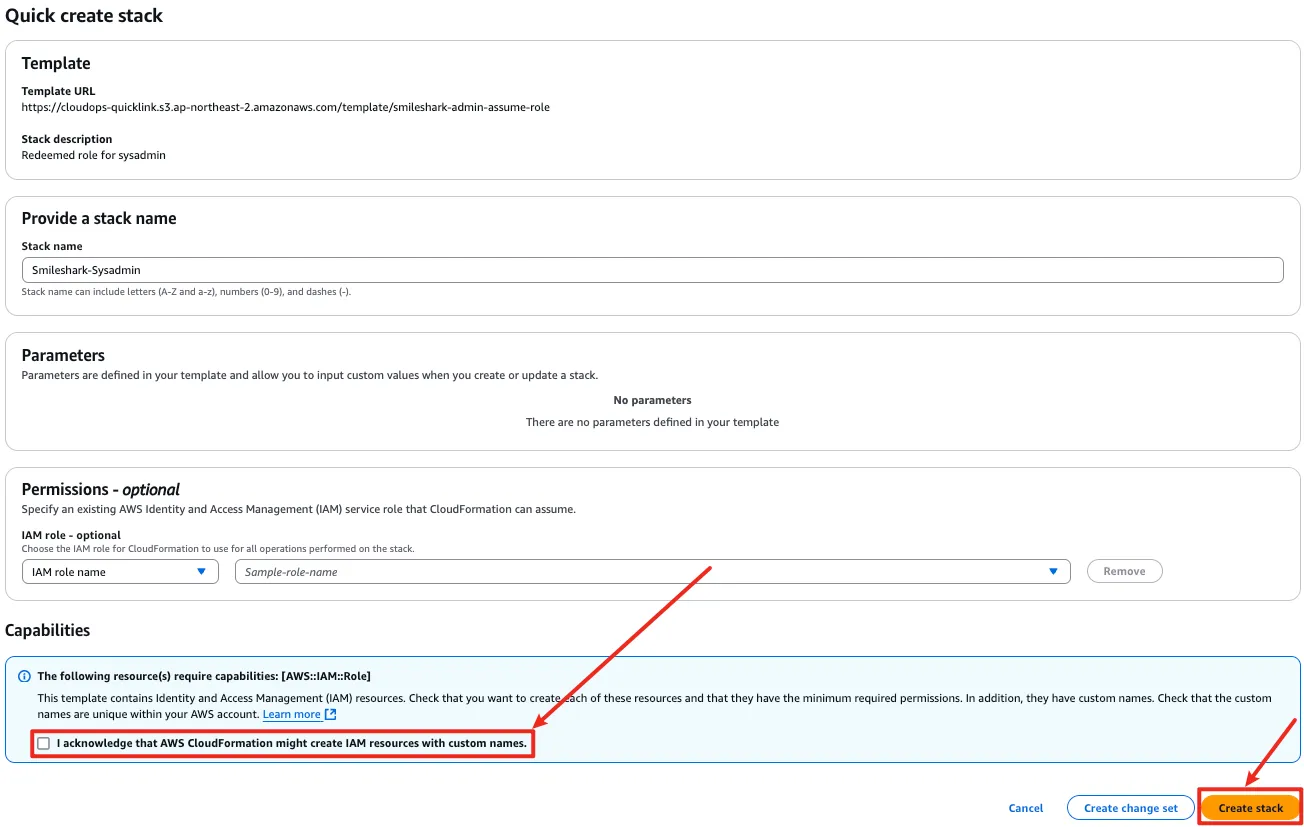
Task: Open the Learn more link
Action: [x=291, y=715]
